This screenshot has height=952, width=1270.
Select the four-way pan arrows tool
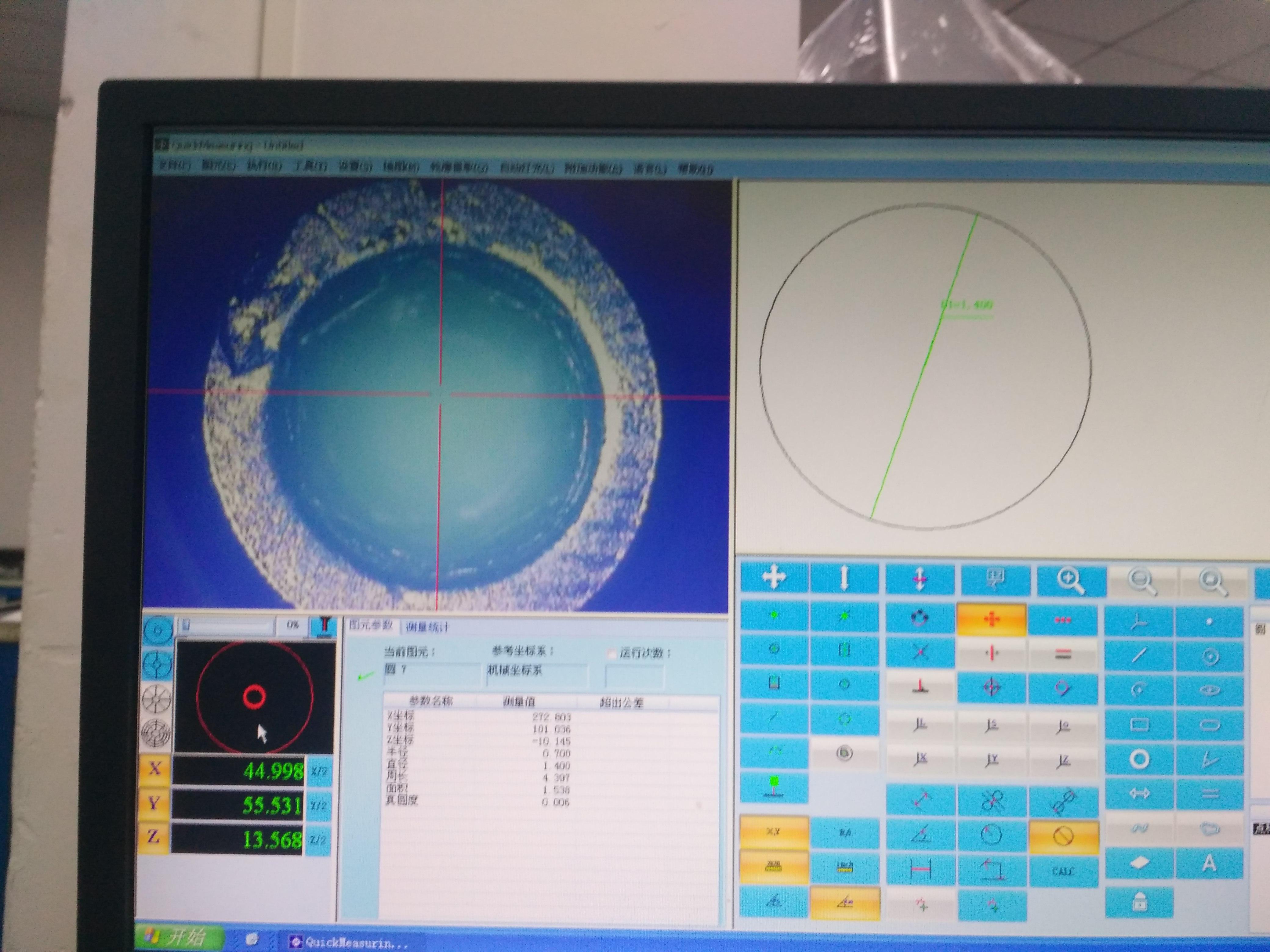(x=774, y=576)
